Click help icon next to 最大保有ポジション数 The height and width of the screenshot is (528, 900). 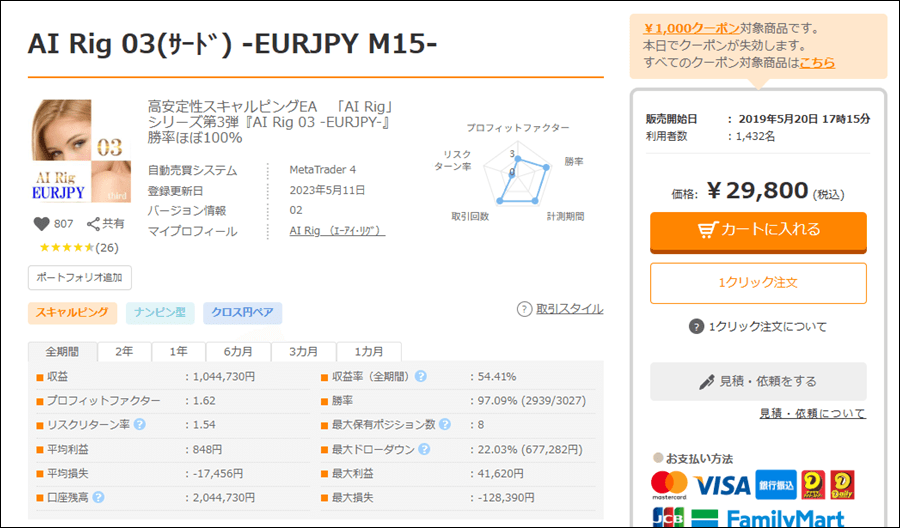coord(445,425)
